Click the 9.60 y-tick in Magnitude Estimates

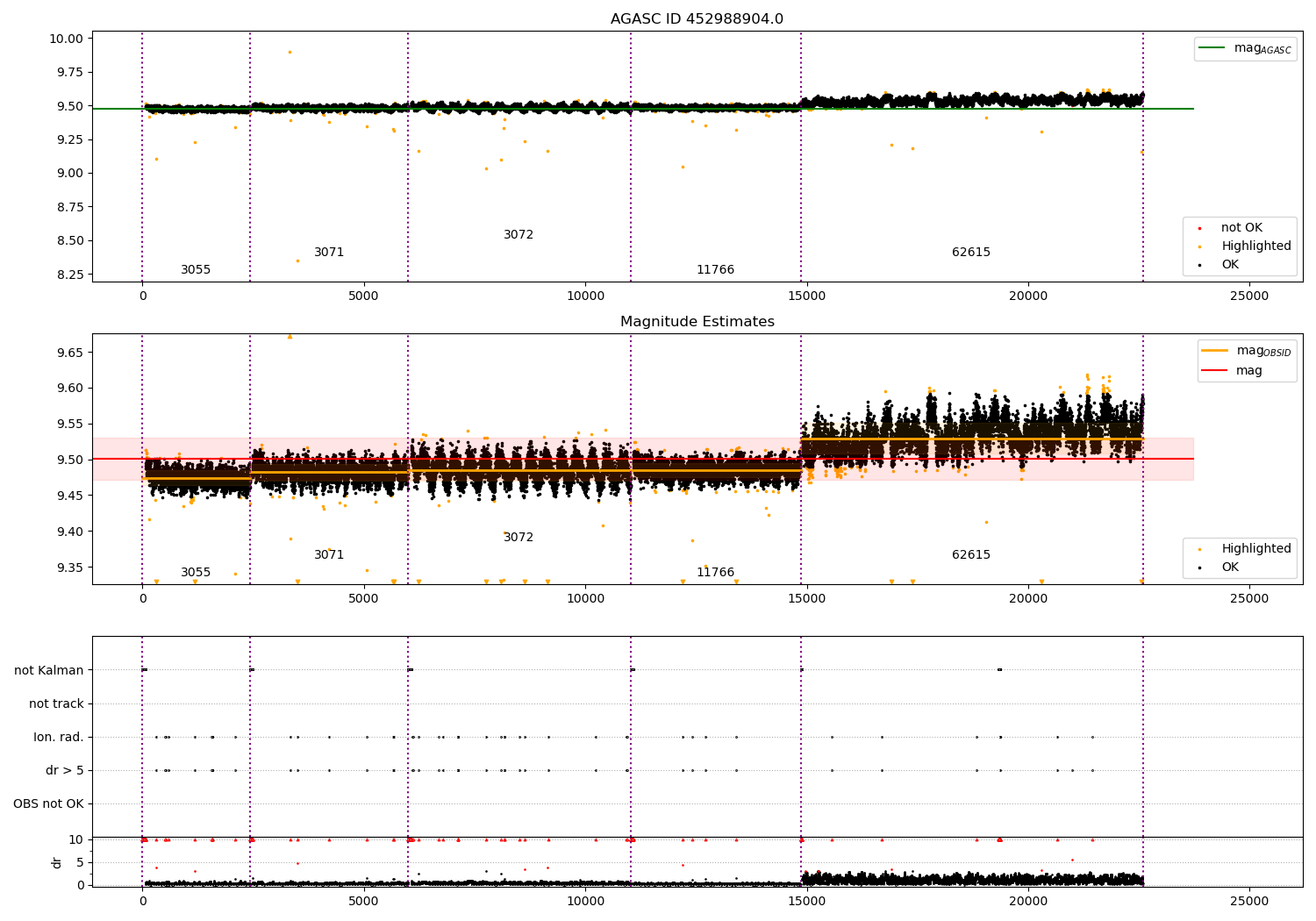(69, 388)
